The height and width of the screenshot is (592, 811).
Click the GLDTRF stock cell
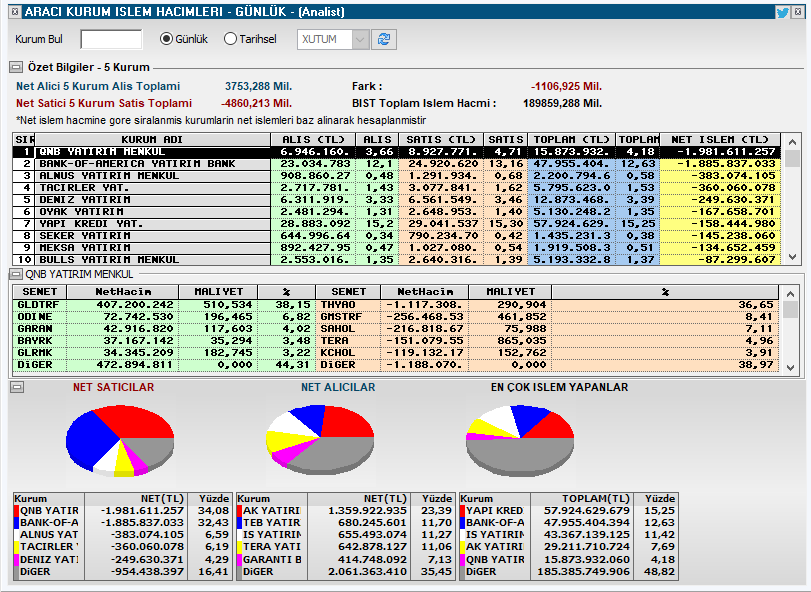pos(39,305)
